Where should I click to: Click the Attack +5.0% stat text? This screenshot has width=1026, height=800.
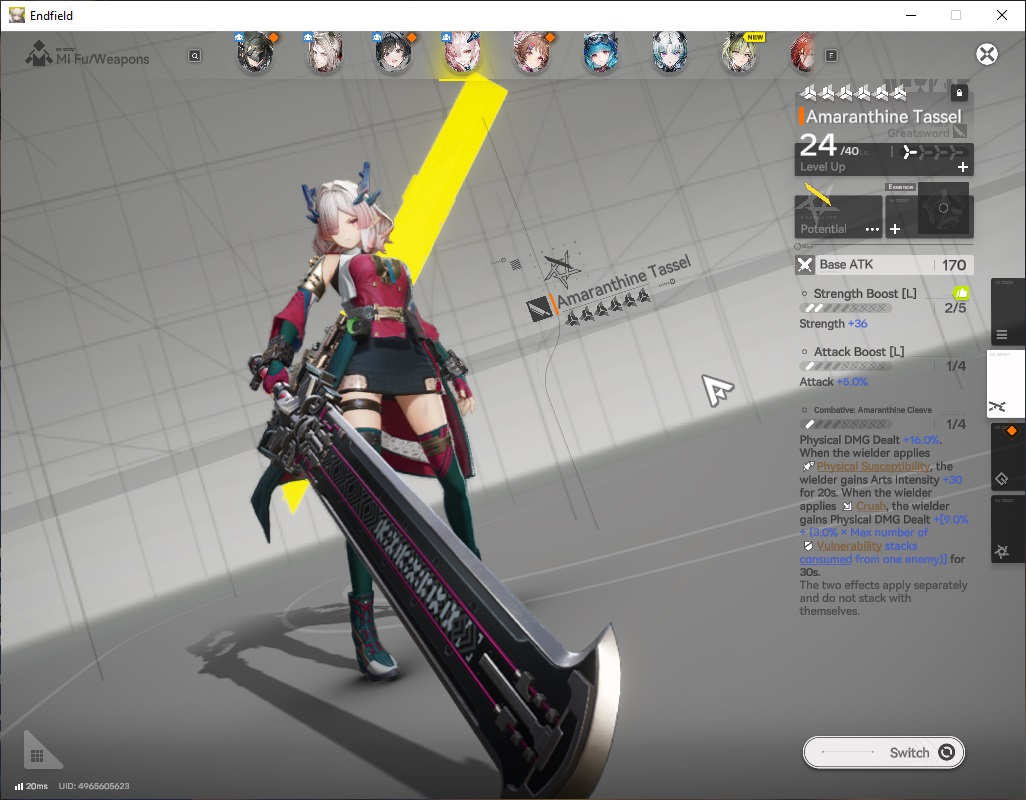tap(833, 382)
